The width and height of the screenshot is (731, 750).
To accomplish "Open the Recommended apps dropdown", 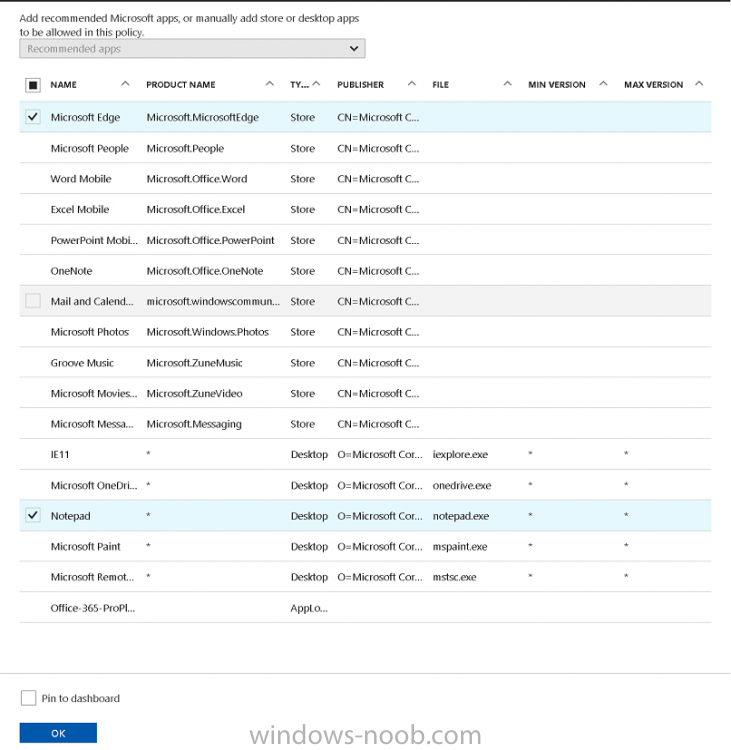I will (192, 49).
